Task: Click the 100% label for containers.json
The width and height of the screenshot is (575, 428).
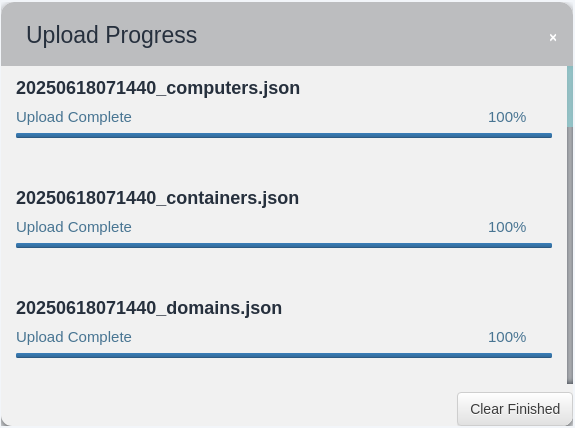Action: tap(507, 227)
